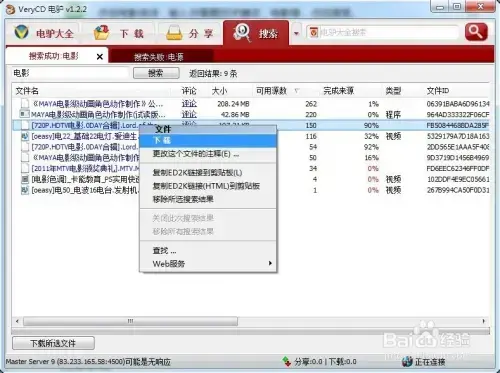Click file ID 06391BABA6D96134 cell
The image size is (500, 373).
point(458,104)
